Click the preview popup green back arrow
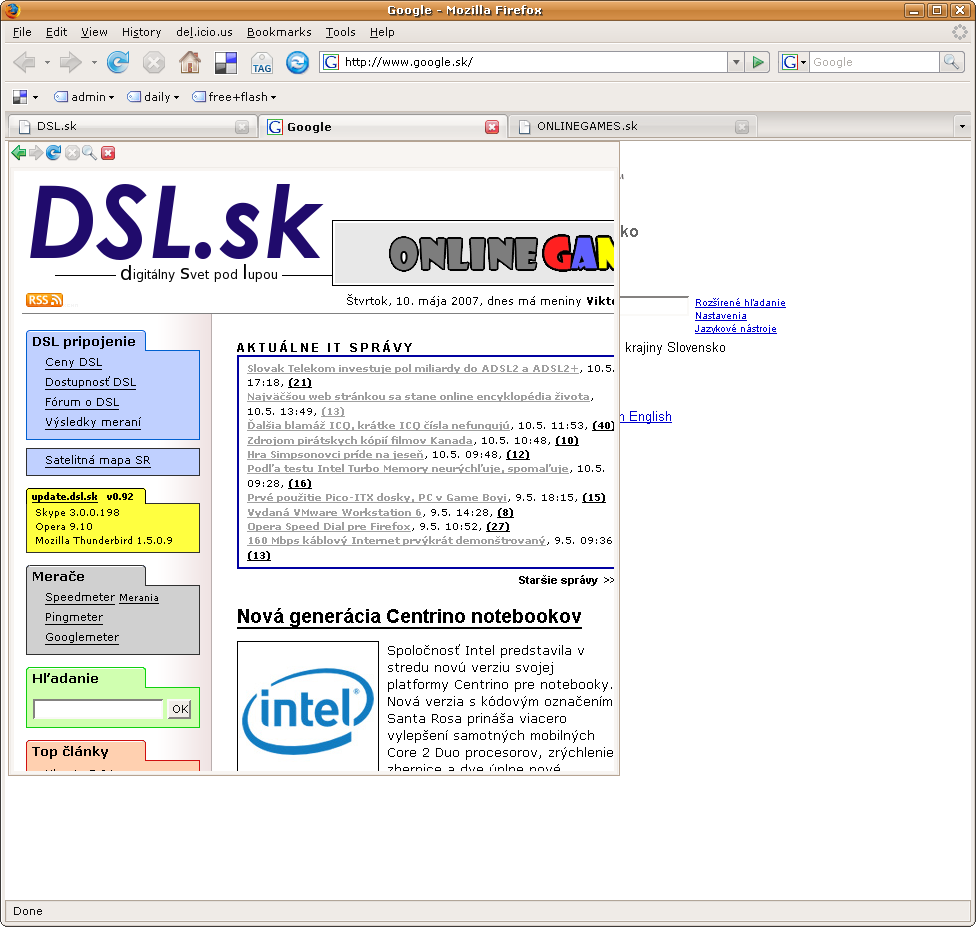Viewport: 976px width, 927px height. click(x=19, y=153)
